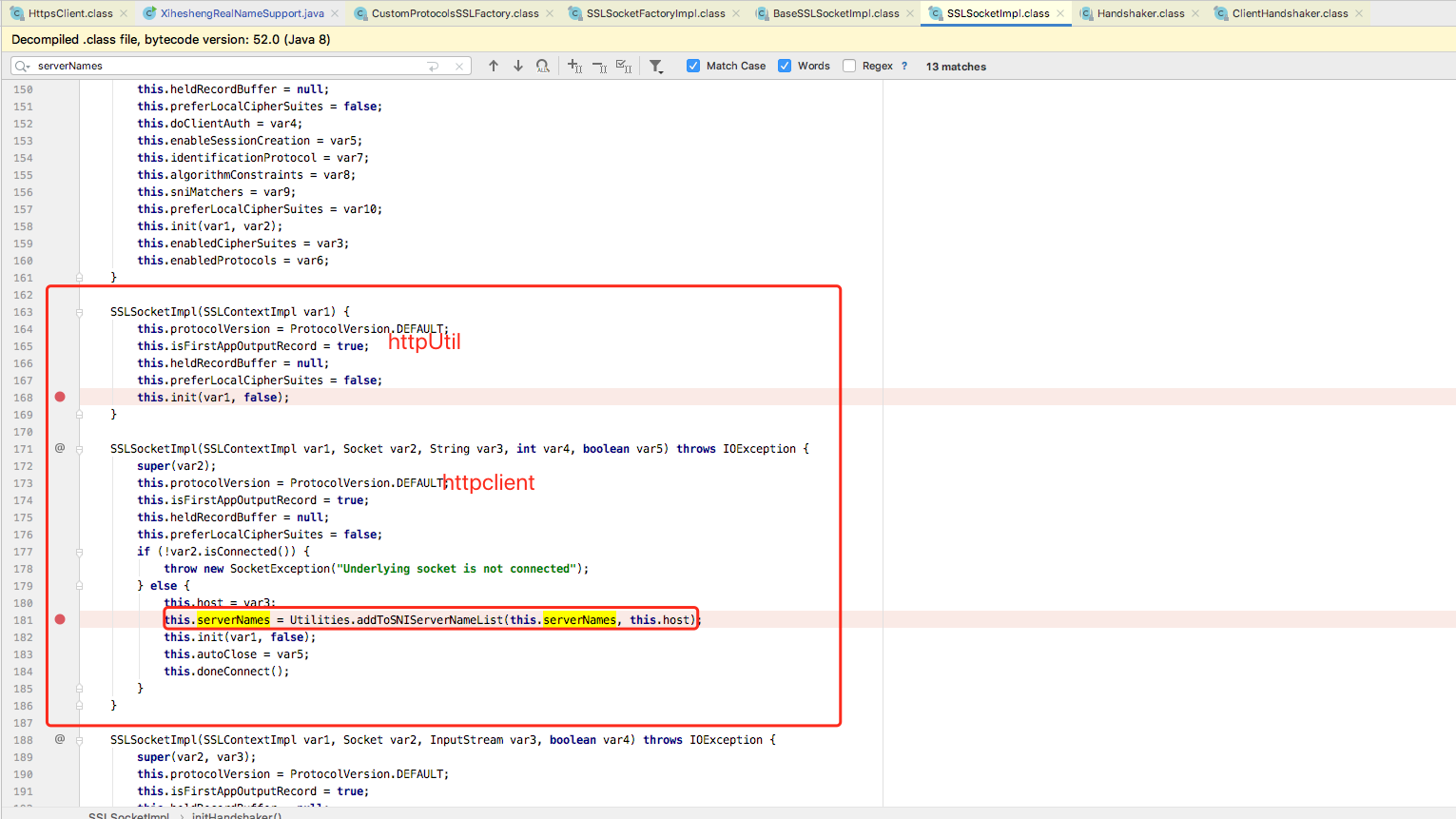Click the red breakpoint on line 168
The height and width of the screenshot is (819, 1456).
(x=60, y=396)
